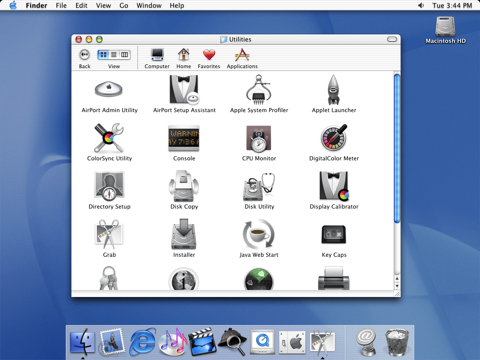Screen dimensions: 480x360
Task: Open the Applet Launcher rocket icon
Action: click(333, 89)
